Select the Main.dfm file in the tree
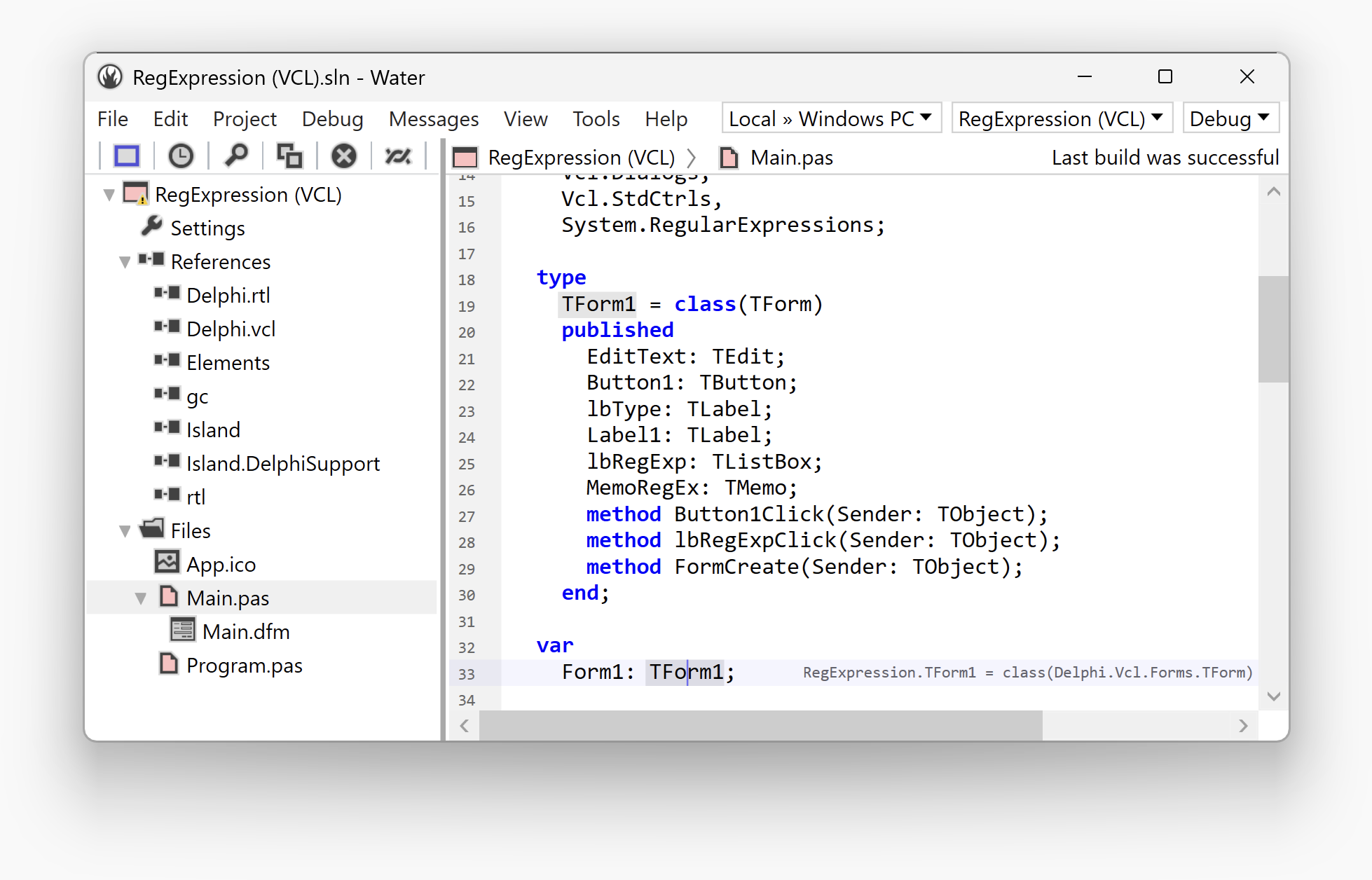1372x880 pixels. click(x=247, y=631)
